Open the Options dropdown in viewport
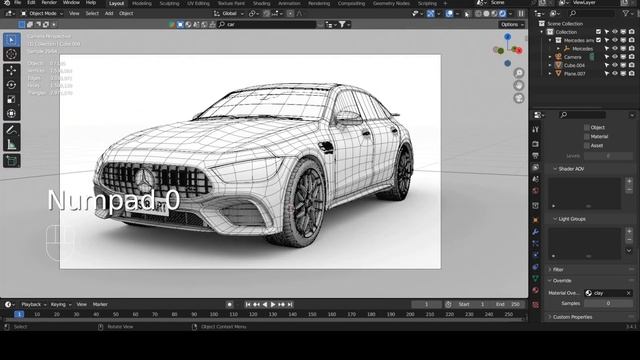 [512, 24]
